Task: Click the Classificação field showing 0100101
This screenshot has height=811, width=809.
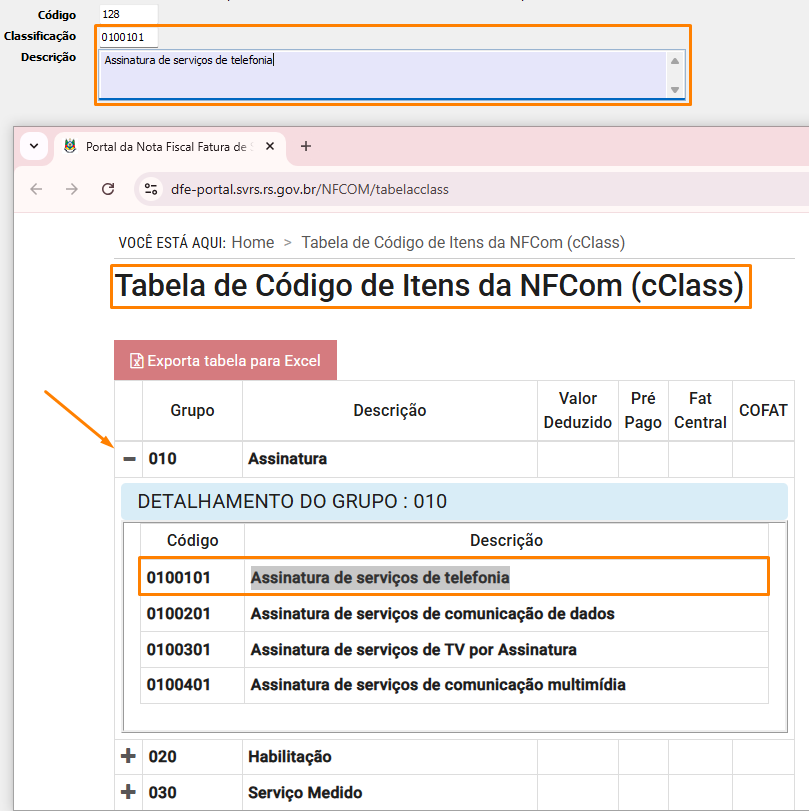Action: click(126, 36)
